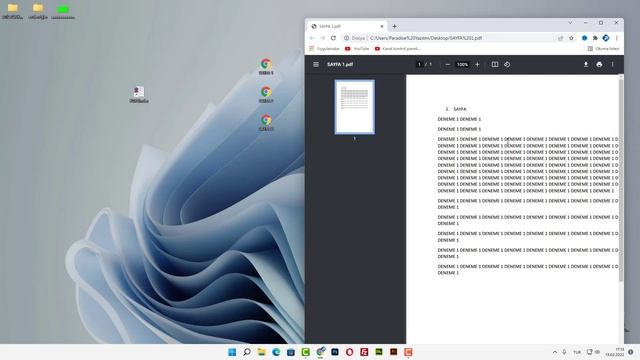Click the PDF viewer vertical scrollbar
The height and width of the screenshot is (360, 640).
pyautogui.click(x=621, y=180)
